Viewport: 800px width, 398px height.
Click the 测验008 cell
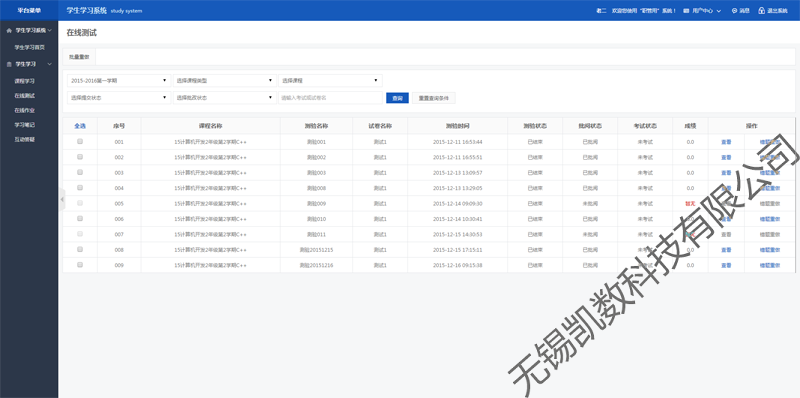coord(316,188)
